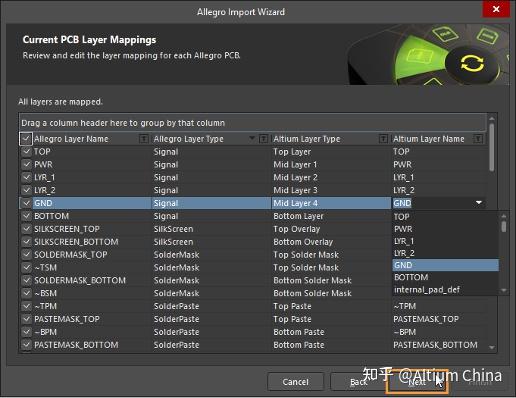Select the Mid Layer 1 cell
This screenshot has width=516, height=398.
(x=331, y=164)
